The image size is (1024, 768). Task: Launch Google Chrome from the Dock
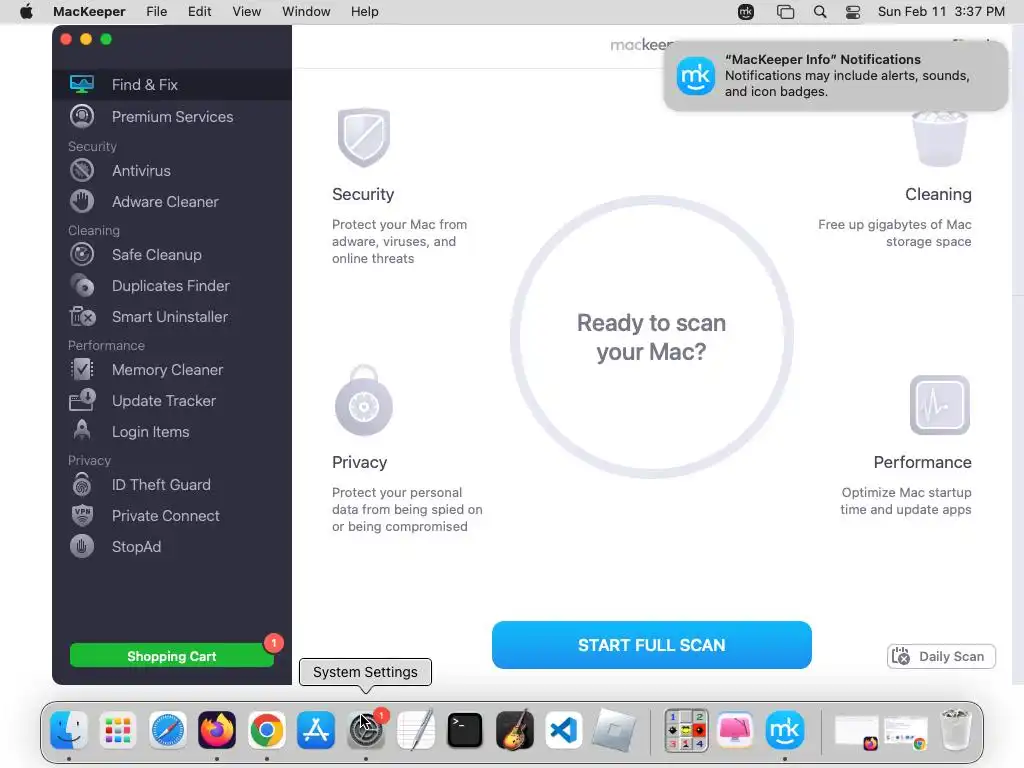click(266, 729)
